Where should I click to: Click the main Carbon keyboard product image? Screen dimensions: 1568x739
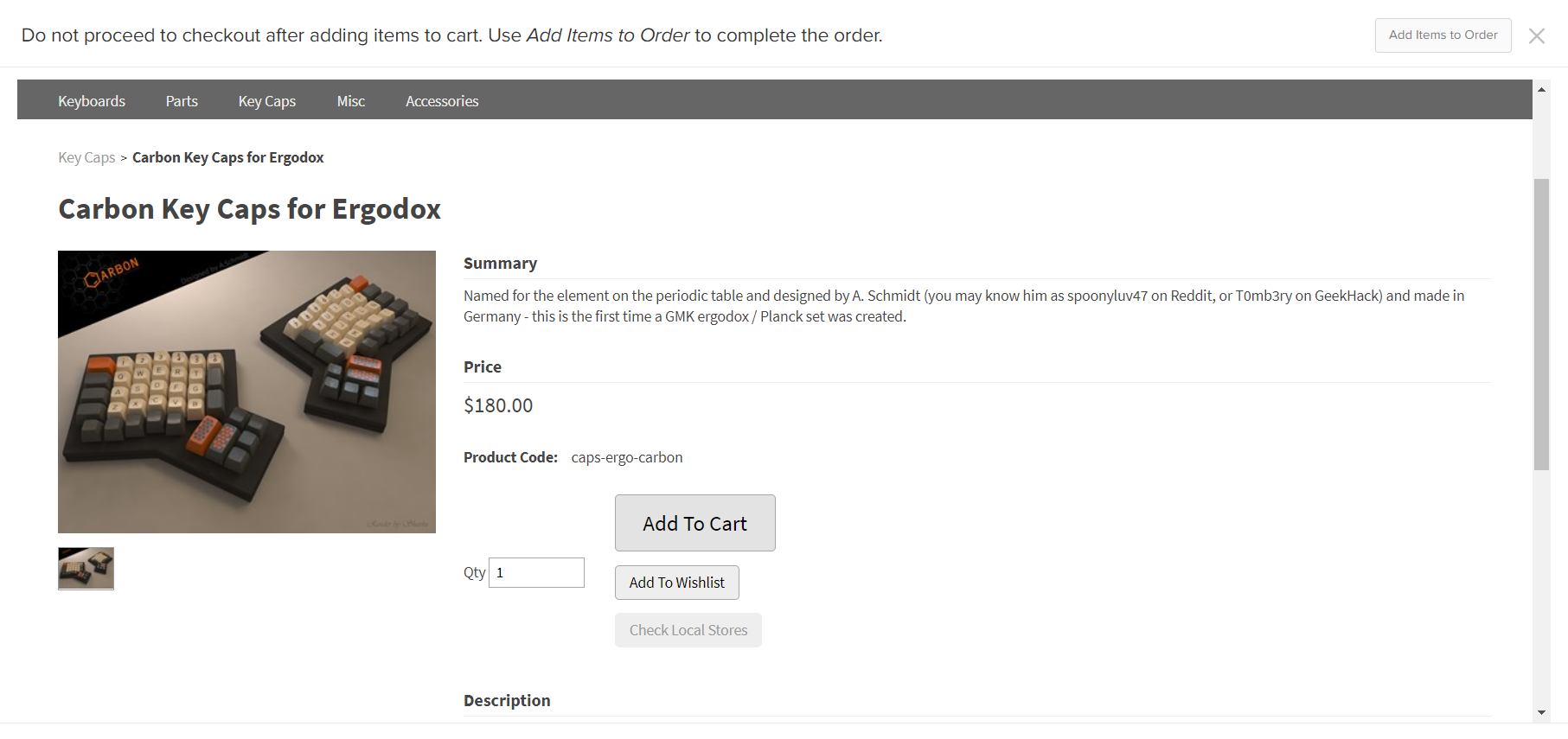[x=246, y=392]
